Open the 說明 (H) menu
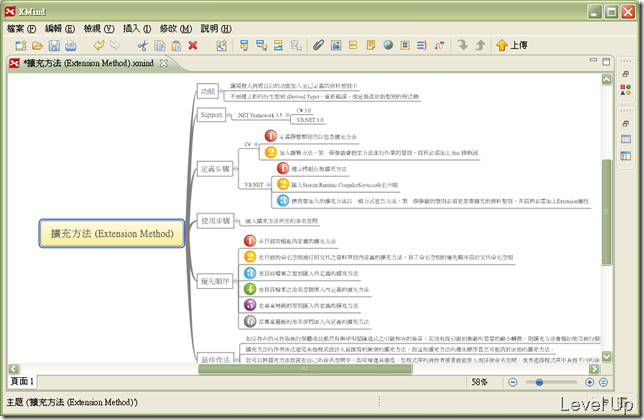The height and width of the screenshot is (420, 644). [216, 28]
